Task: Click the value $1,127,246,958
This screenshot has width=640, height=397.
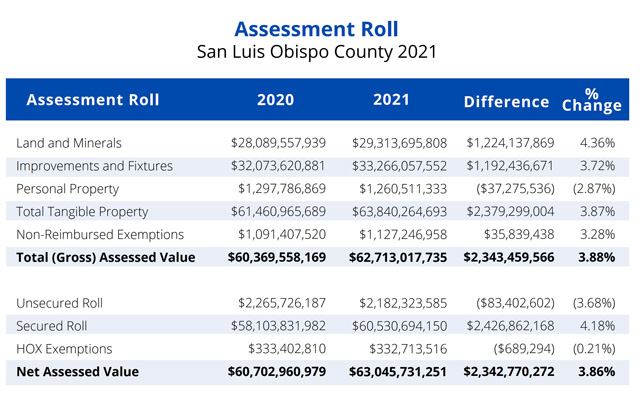Action: click(x=403, y=234)
